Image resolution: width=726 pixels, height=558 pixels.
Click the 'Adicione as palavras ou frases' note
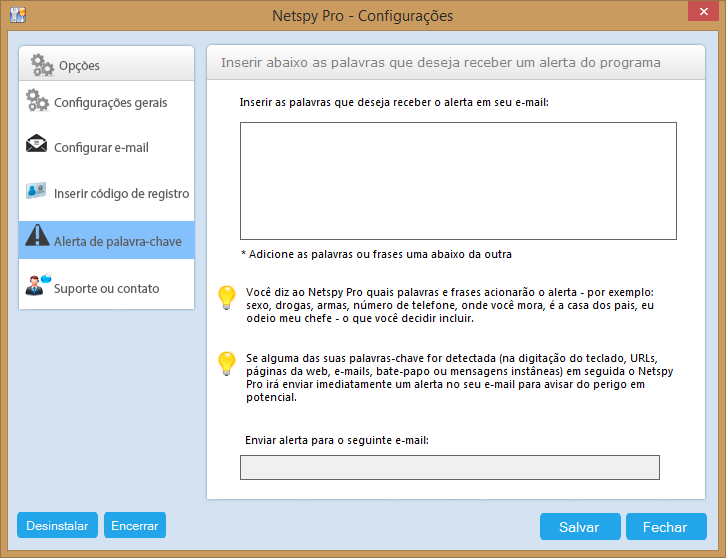click(x=376, y=254)
